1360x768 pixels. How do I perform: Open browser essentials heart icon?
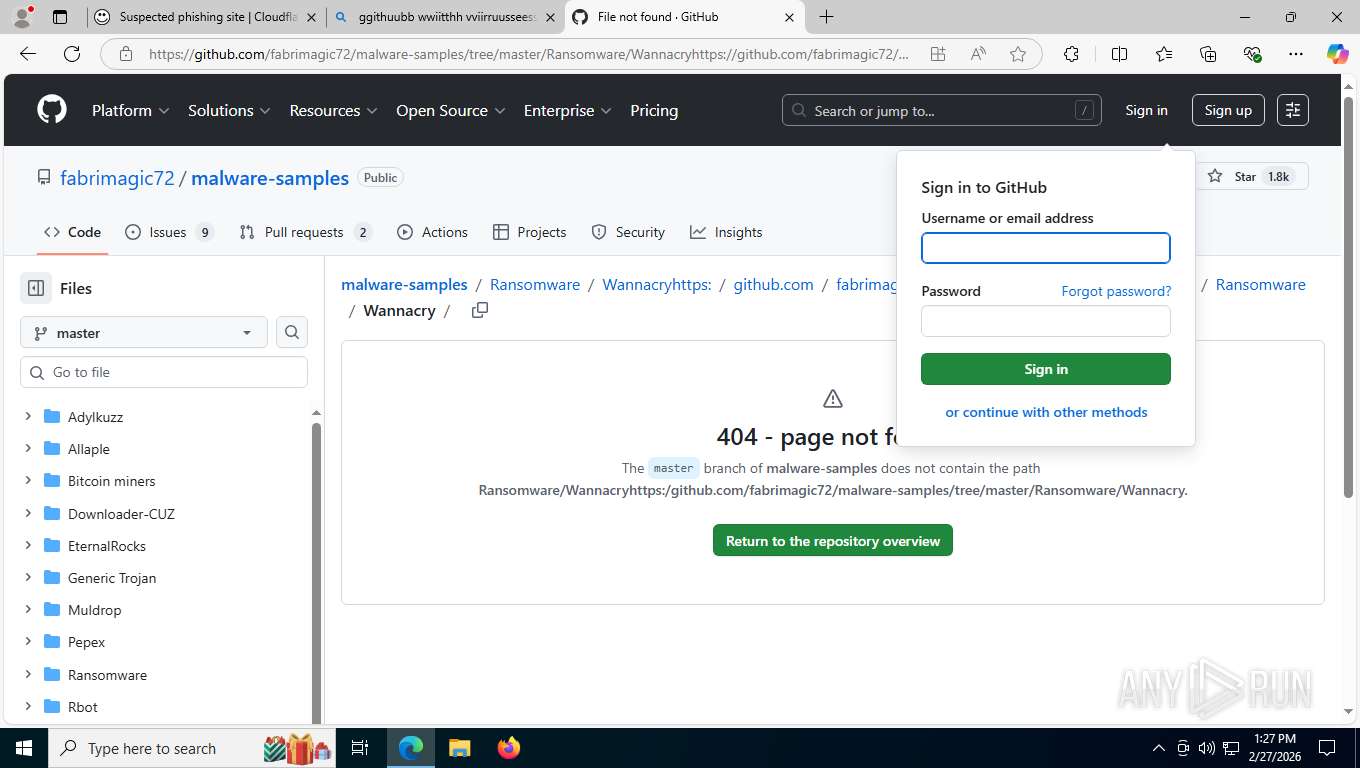(1252, 54)
